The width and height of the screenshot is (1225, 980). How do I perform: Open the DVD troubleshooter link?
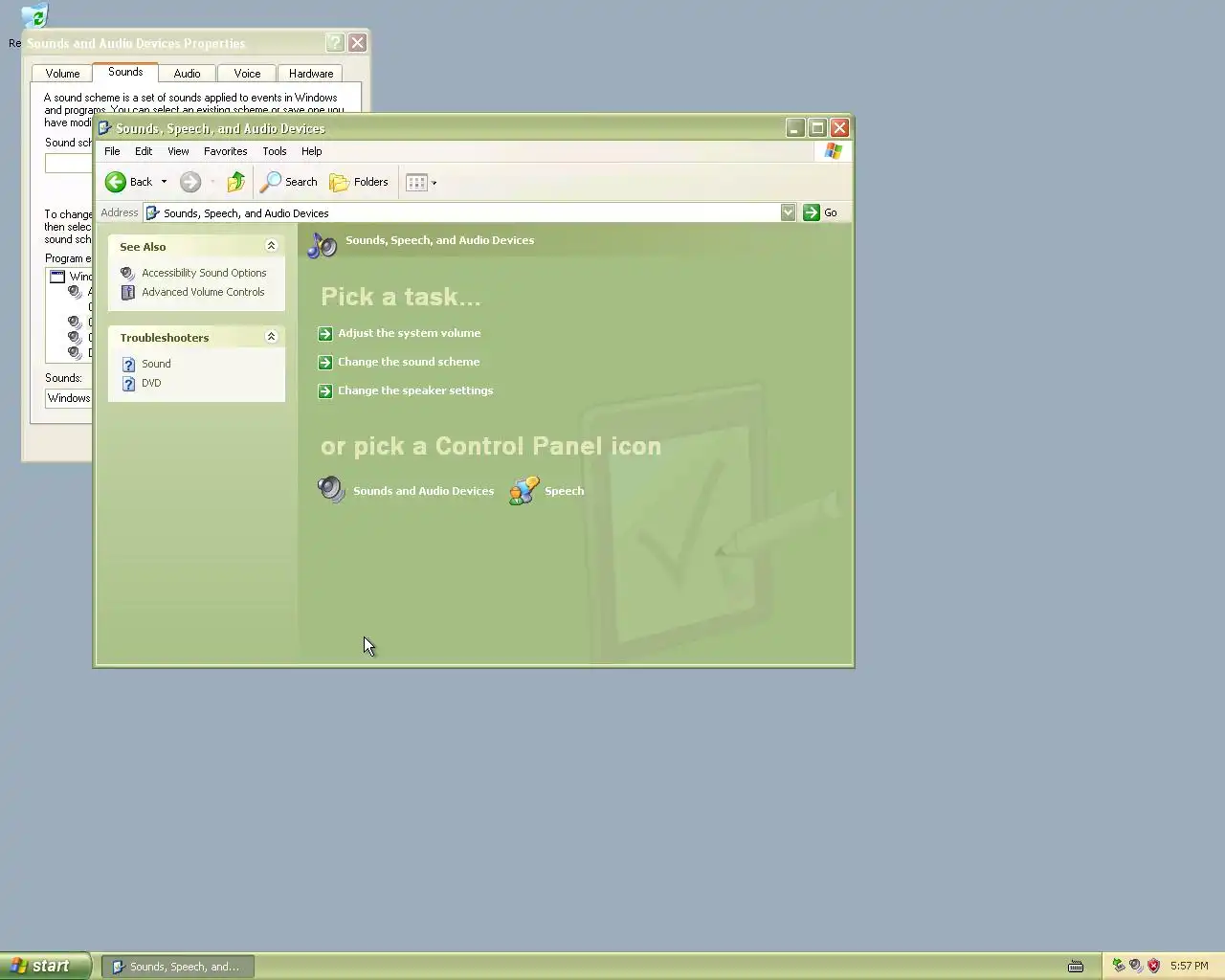151,383
